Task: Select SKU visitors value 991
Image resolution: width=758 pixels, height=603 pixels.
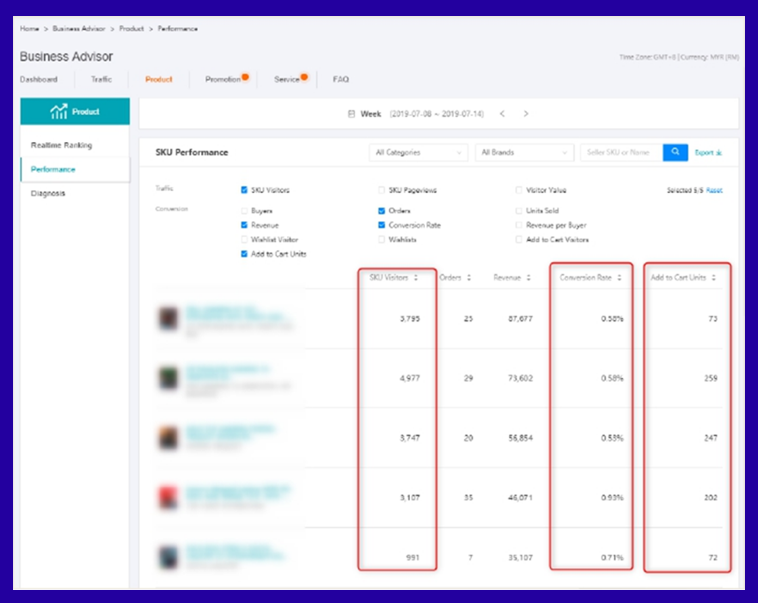Action: coord(413,558)
